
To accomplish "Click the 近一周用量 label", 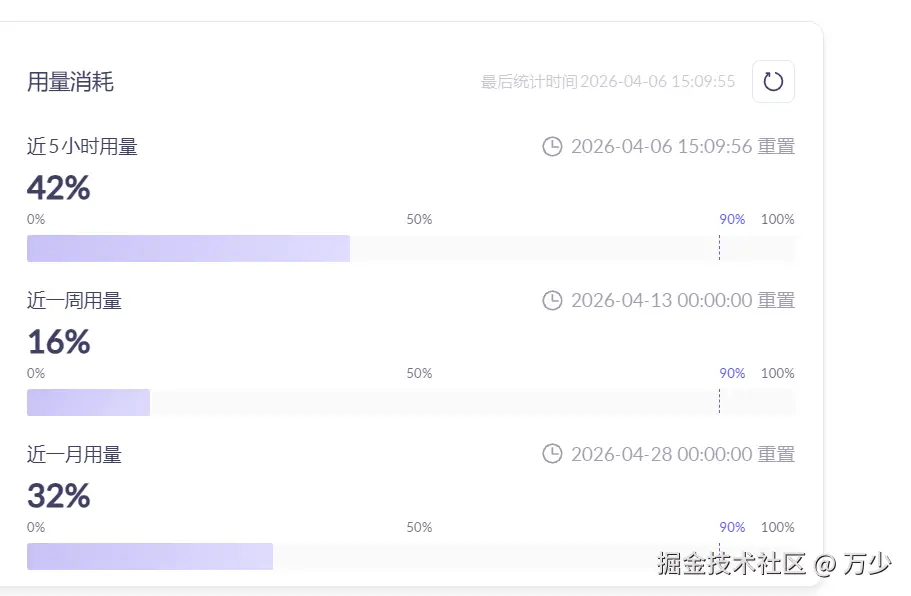I will point(74,300).
